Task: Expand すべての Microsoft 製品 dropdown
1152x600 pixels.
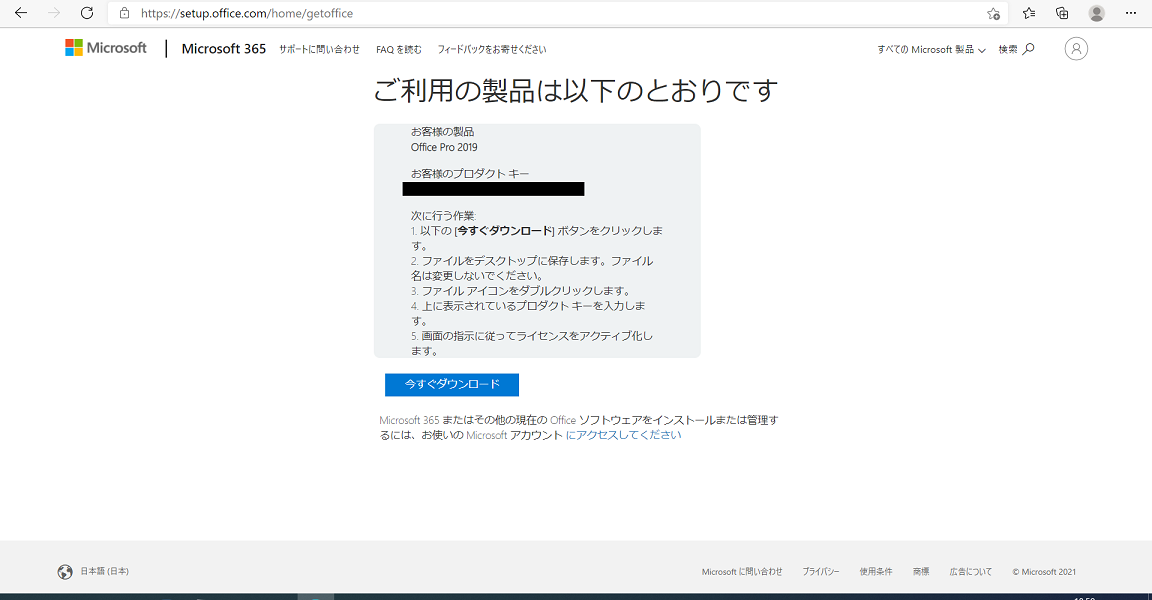Action: tap(931, 49)
